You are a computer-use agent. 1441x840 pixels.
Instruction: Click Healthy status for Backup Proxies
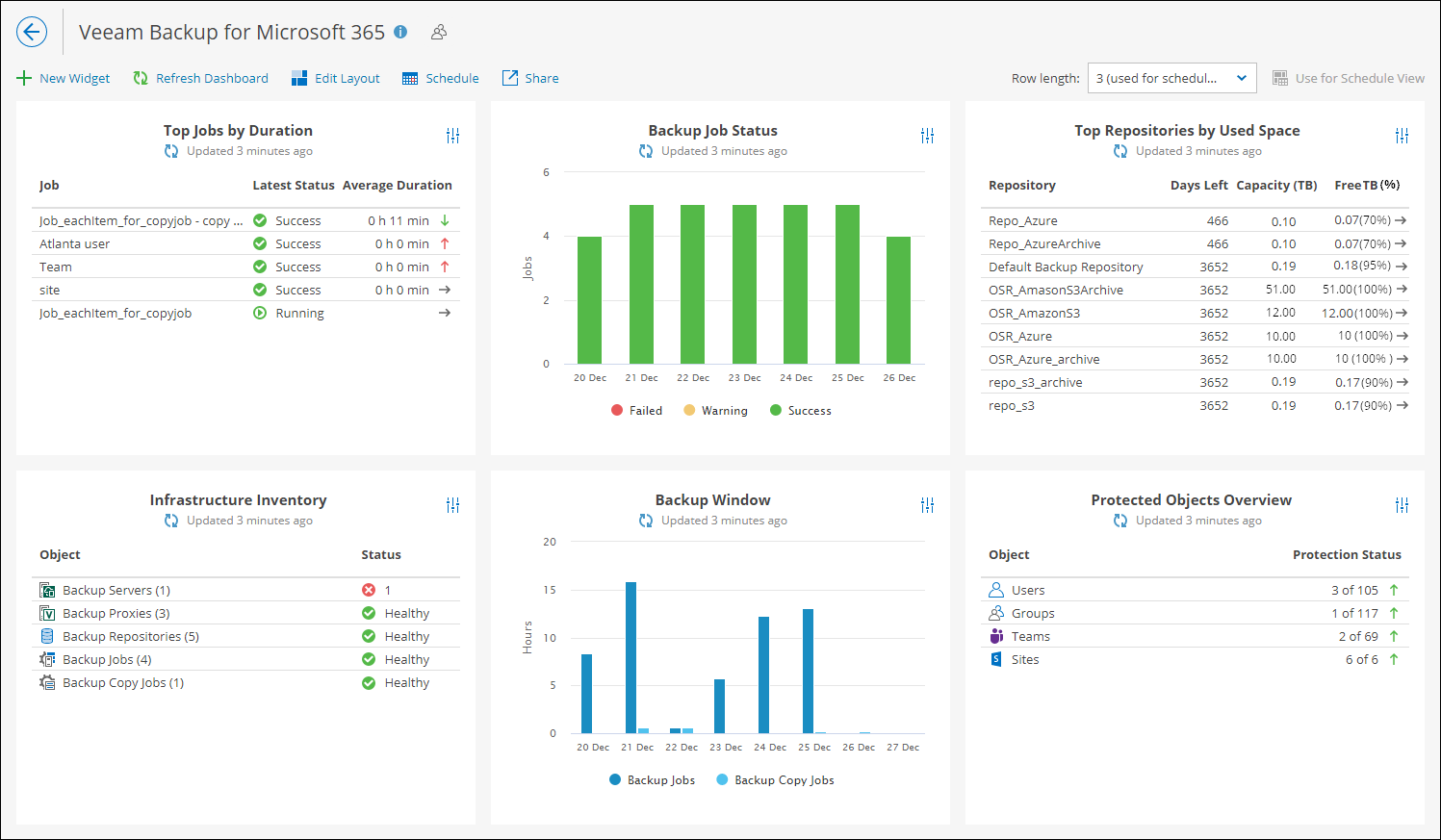pyautogui.click(x=396, y=613)
